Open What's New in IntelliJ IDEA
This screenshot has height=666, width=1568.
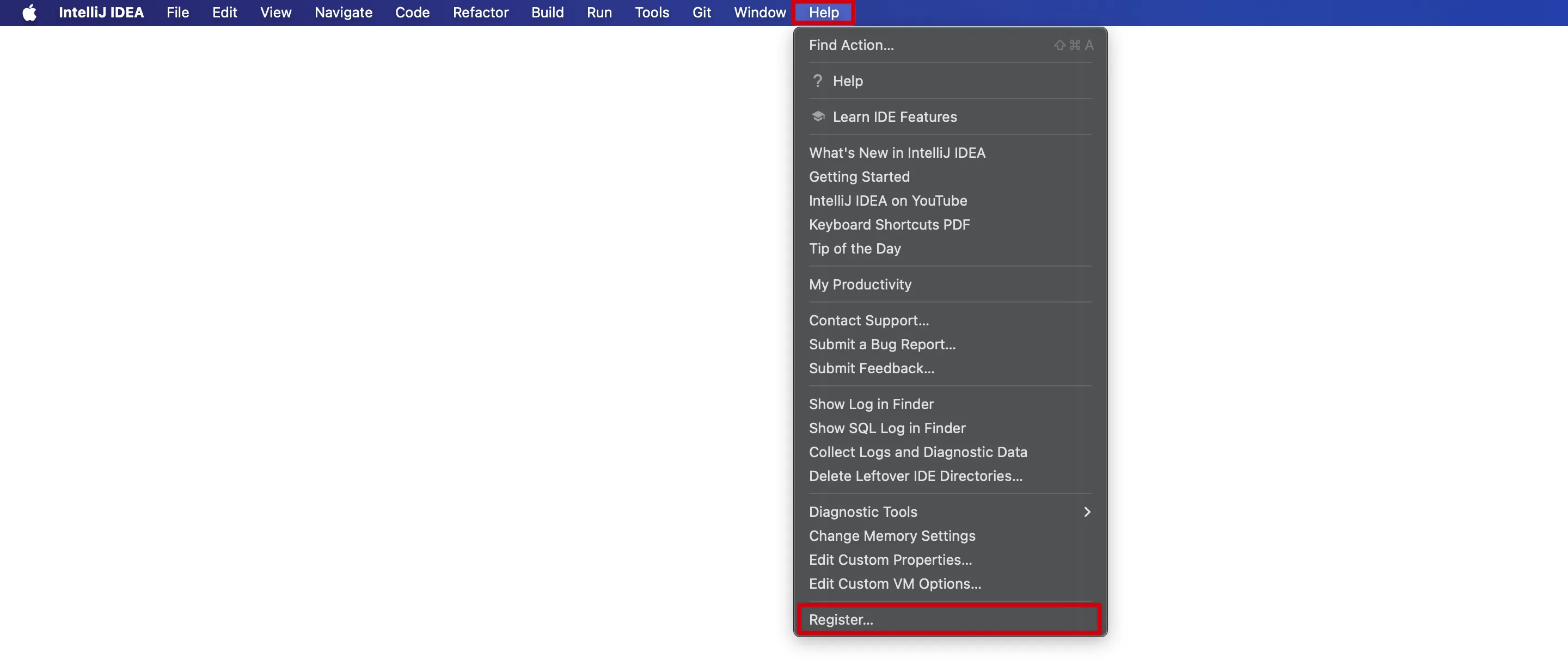(897, 153)
